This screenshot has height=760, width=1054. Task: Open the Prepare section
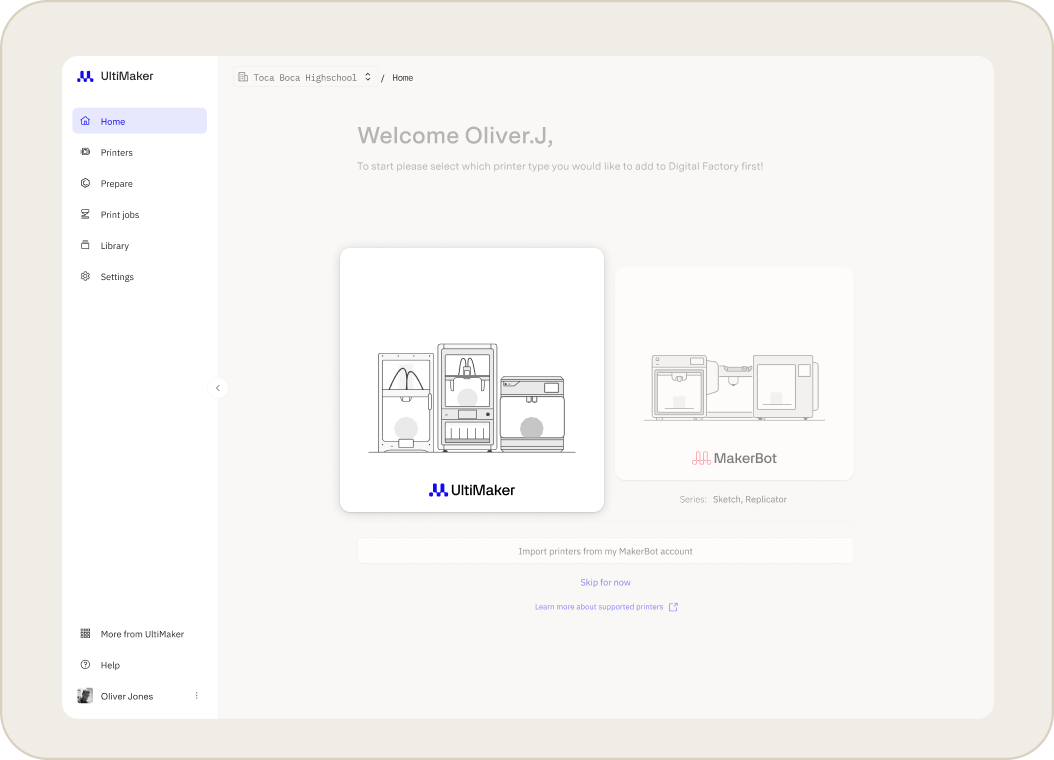pos(140,183)
